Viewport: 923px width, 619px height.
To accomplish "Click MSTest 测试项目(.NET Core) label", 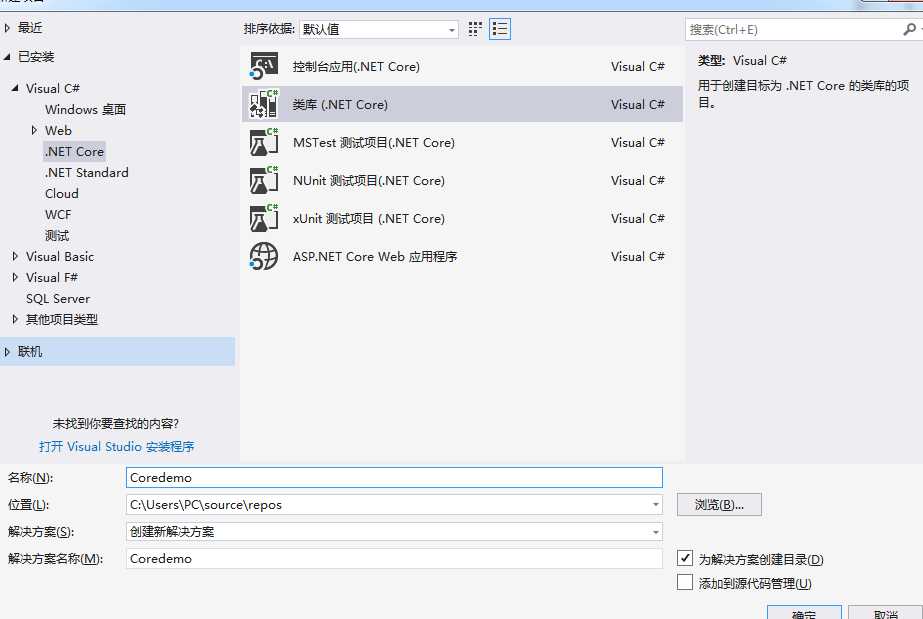I will tap(374, 142).
